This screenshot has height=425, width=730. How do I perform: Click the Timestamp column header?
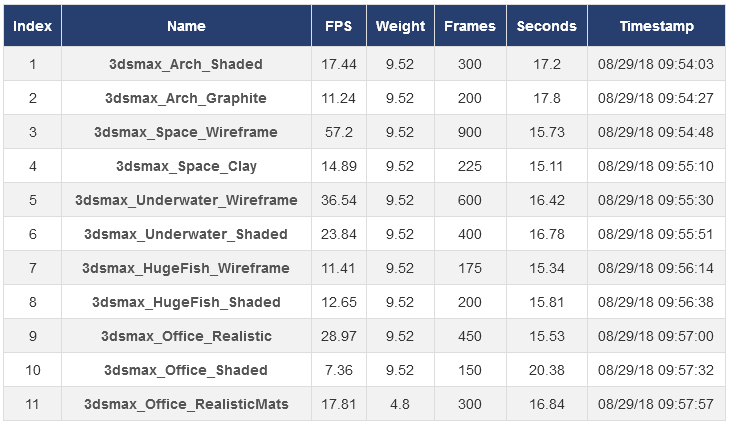pos(654,26)
